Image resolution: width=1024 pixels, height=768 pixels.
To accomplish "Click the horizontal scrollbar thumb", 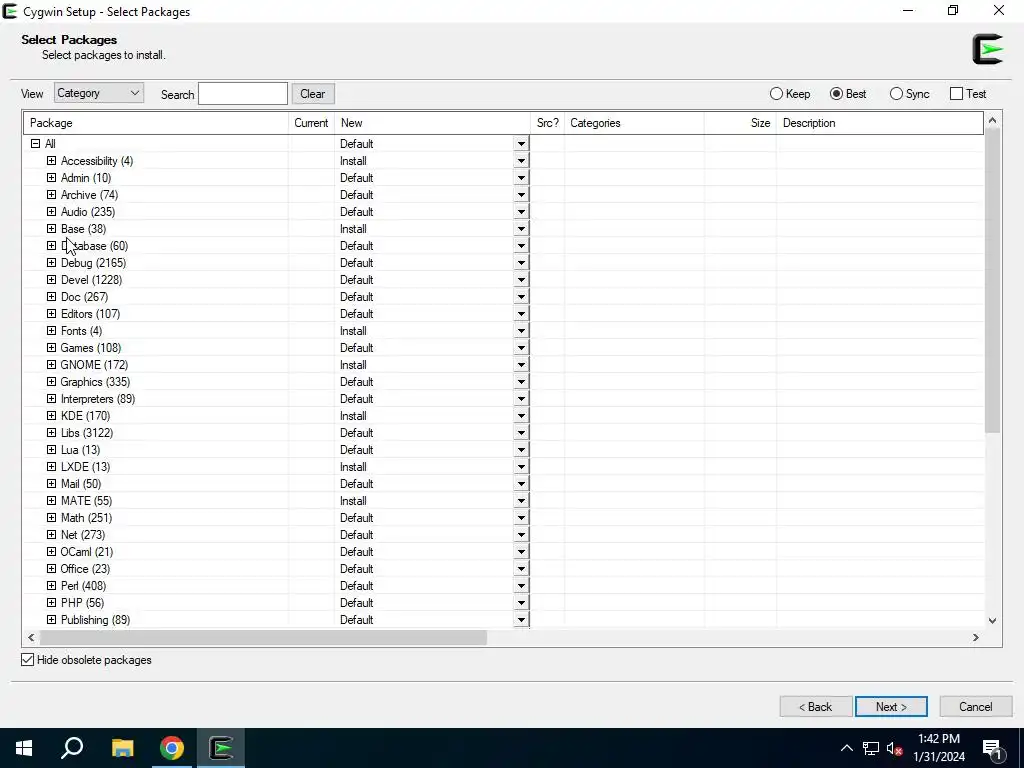I will [x=263, y=637].
